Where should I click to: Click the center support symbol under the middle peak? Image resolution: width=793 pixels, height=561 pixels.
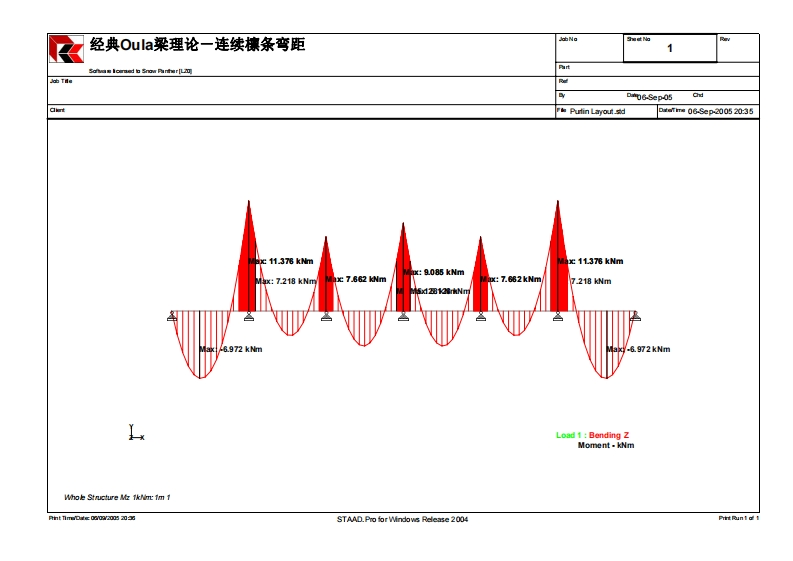tap(403, 317)
